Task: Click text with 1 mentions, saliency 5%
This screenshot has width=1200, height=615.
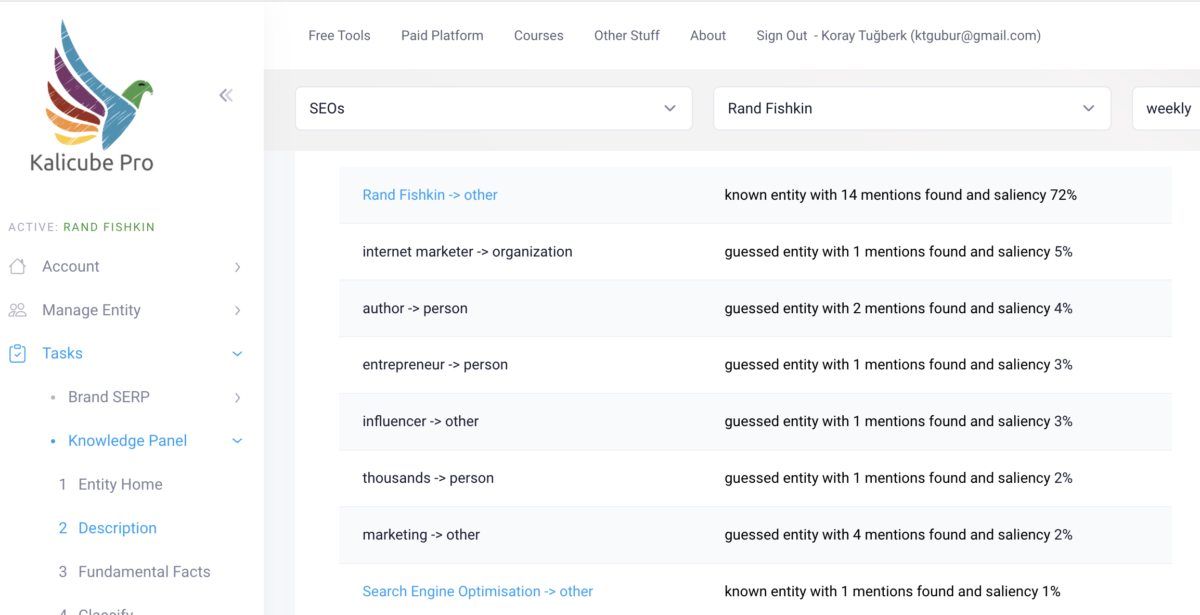Action: pos(898,252)
